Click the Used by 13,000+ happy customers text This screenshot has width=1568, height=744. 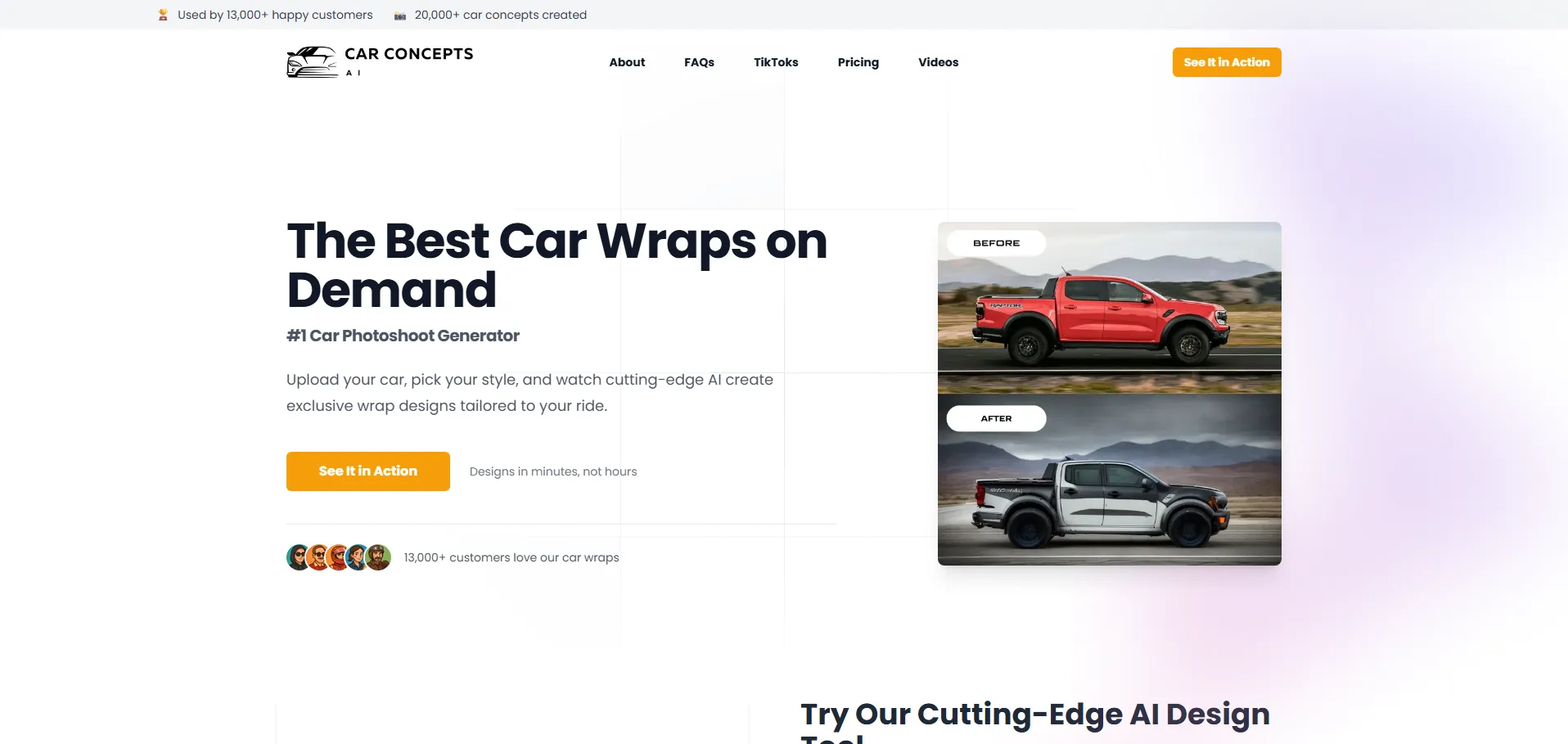(x=275, y=15)
